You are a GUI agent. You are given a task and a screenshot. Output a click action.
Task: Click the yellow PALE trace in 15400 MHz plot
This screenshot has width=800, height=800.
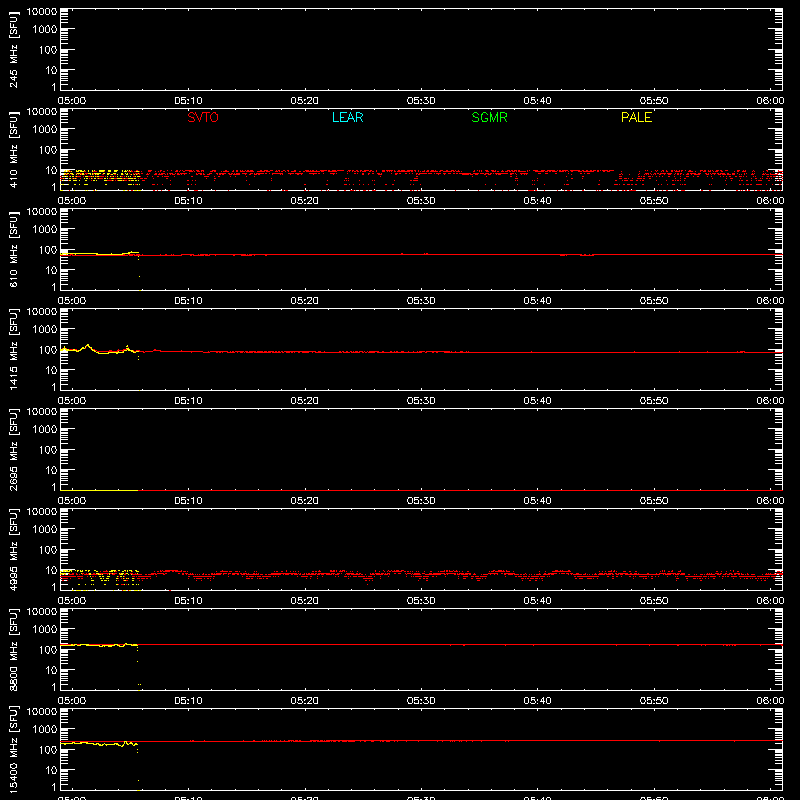click(x=99, y=744)
